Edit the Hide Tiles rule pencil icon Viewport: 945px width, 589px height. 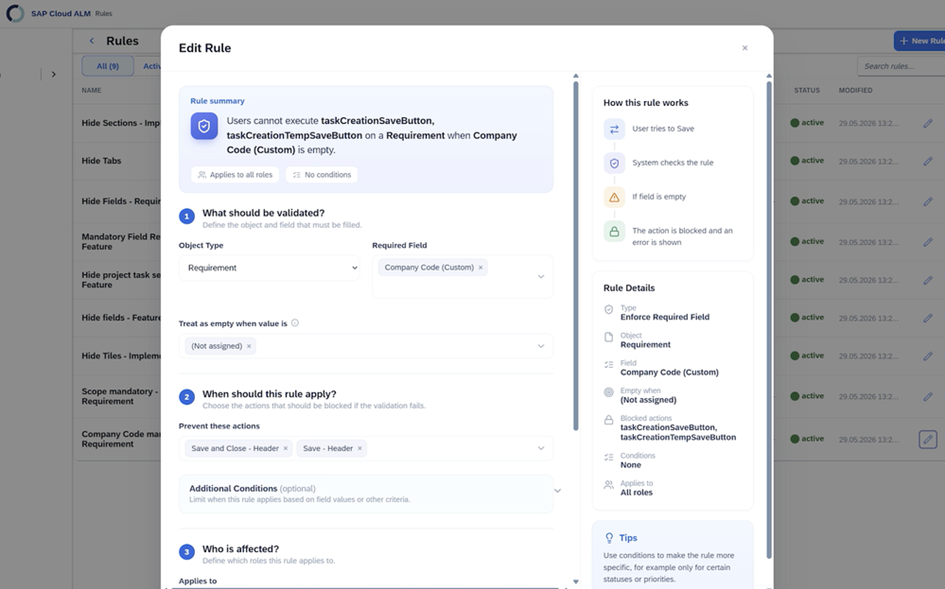928,356
